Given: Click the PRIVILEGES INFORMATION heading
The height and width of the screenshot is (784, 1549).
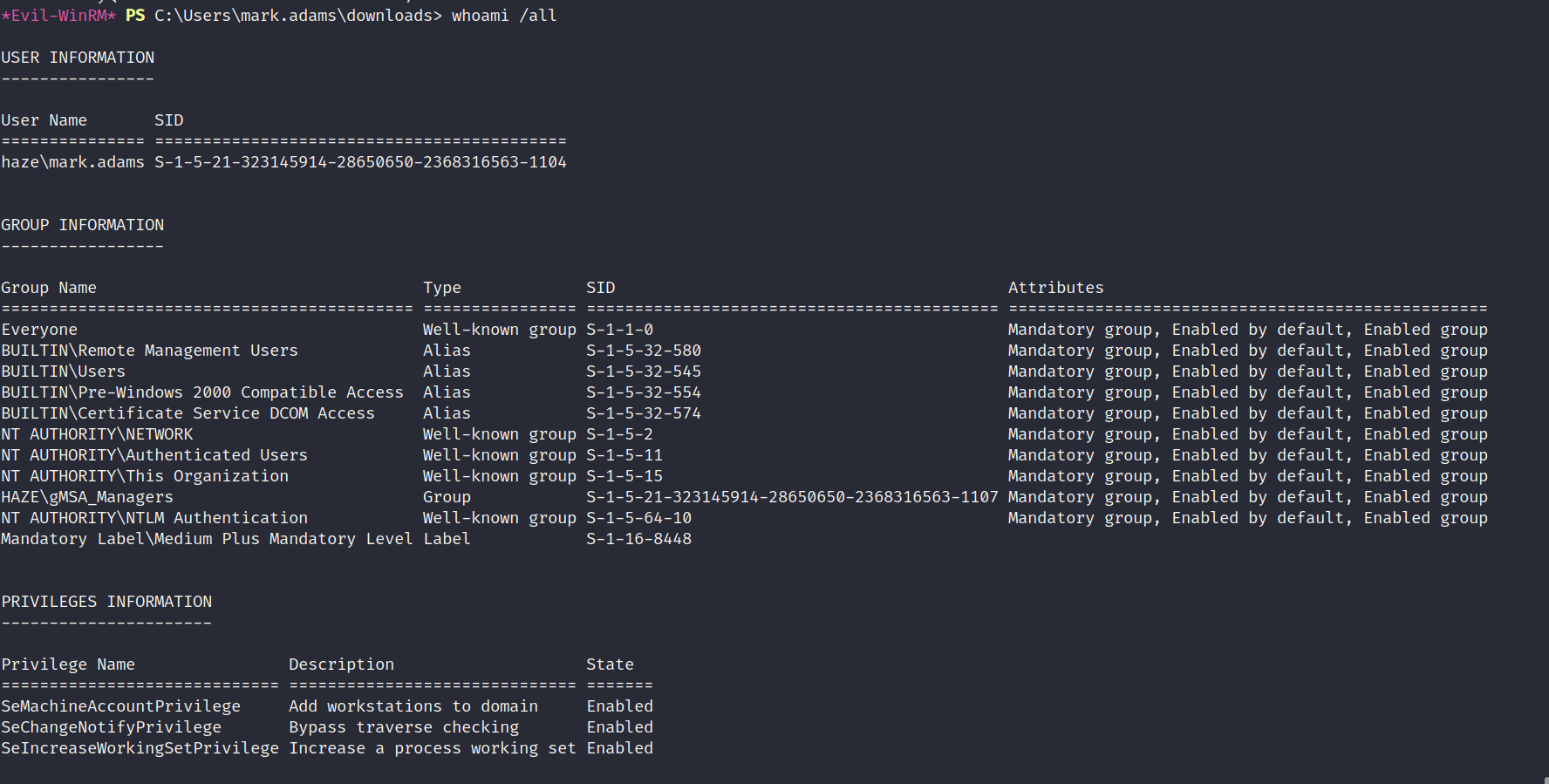Looking at the screenshot, I should (106, 602).
